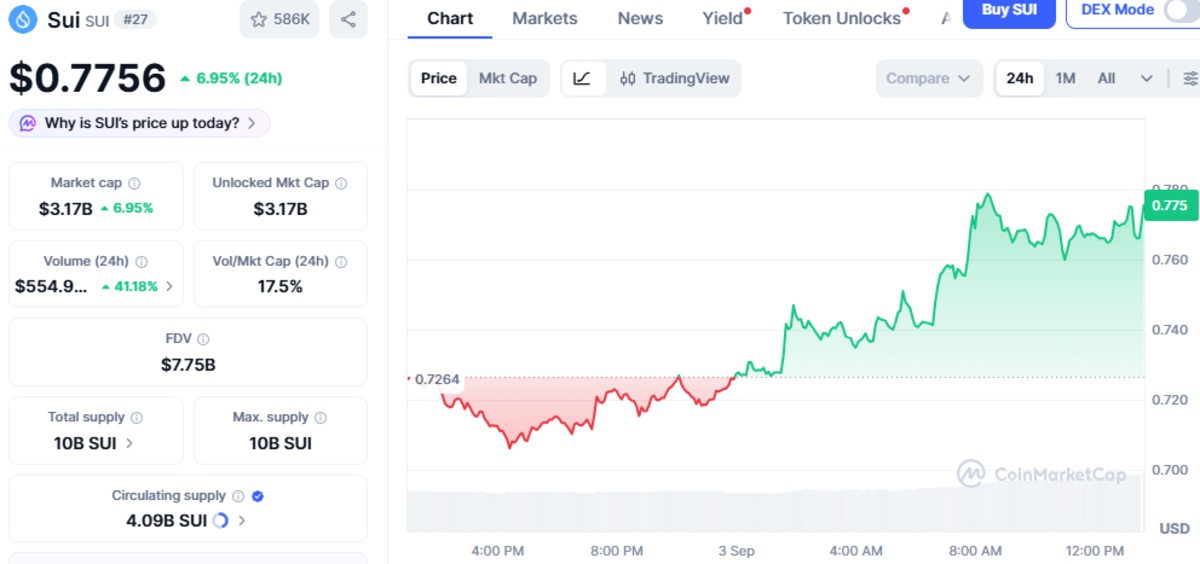1200x564 pixels.
Task: Click the AI icon beside price question
Action: click(x=28, y=123)
